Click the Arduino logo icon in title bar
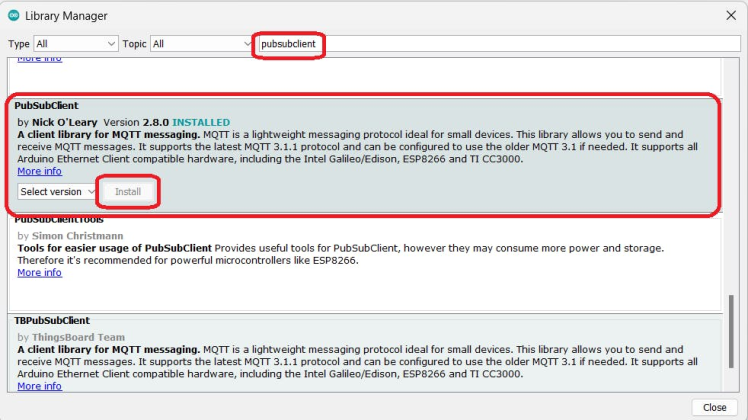748x420 pixels. 13,15
